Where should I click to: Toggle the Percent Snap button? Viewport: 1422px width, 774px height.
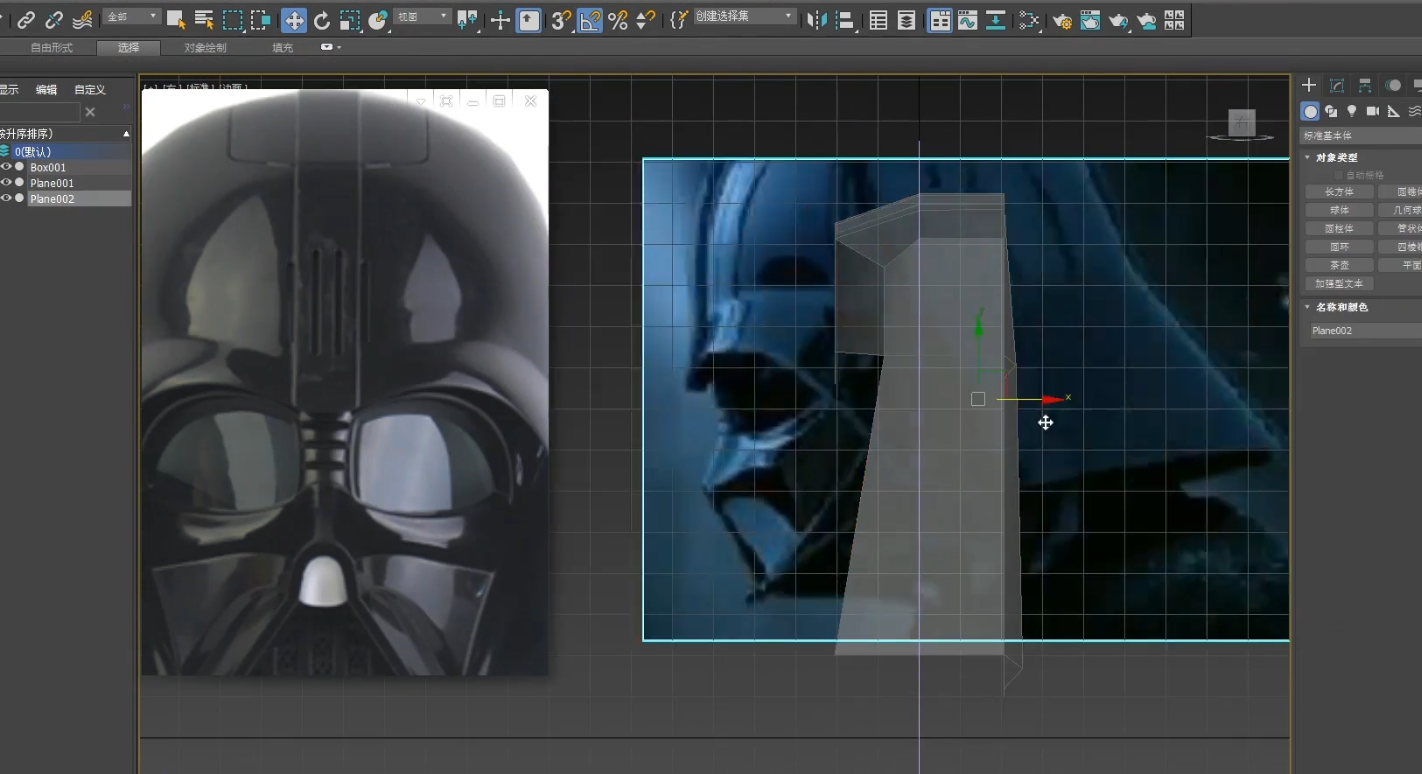click(618, 19)
